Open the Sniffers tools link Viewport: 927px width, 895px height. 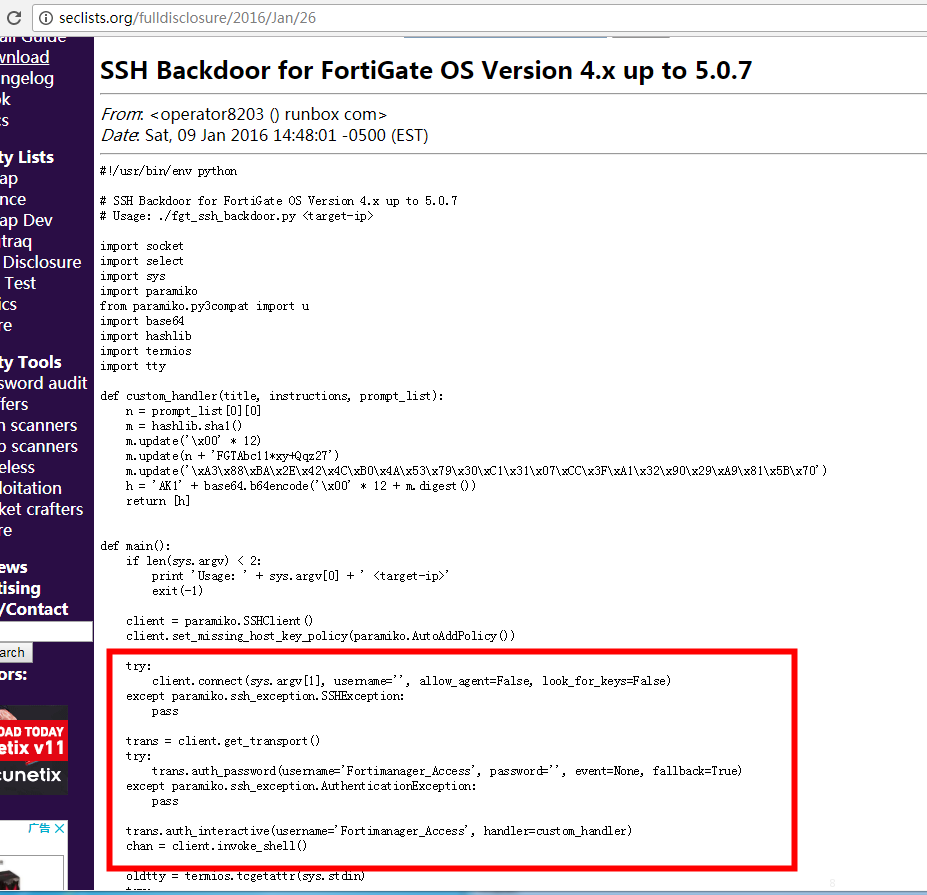[14, 404]
